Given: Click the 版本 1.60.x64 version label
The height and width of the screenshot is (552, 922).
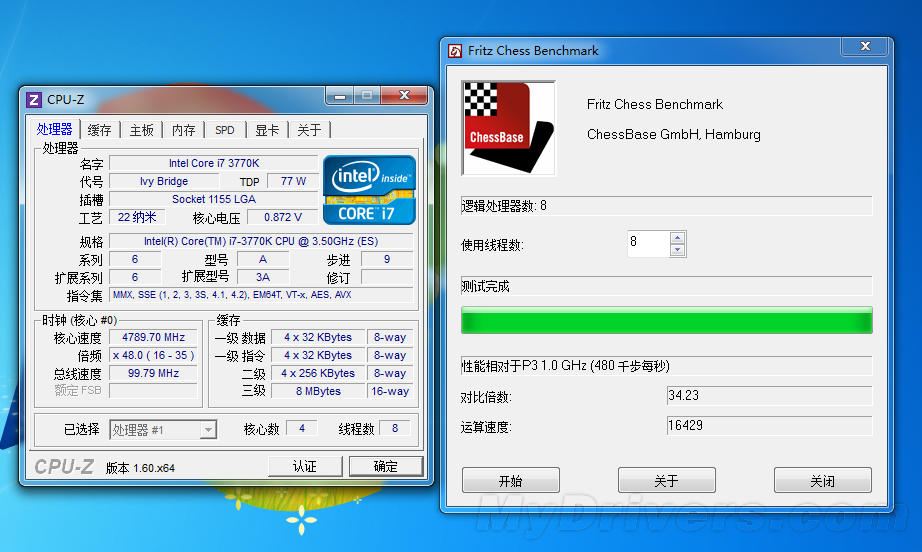Looking at the screenshot, I should point(140,468).
